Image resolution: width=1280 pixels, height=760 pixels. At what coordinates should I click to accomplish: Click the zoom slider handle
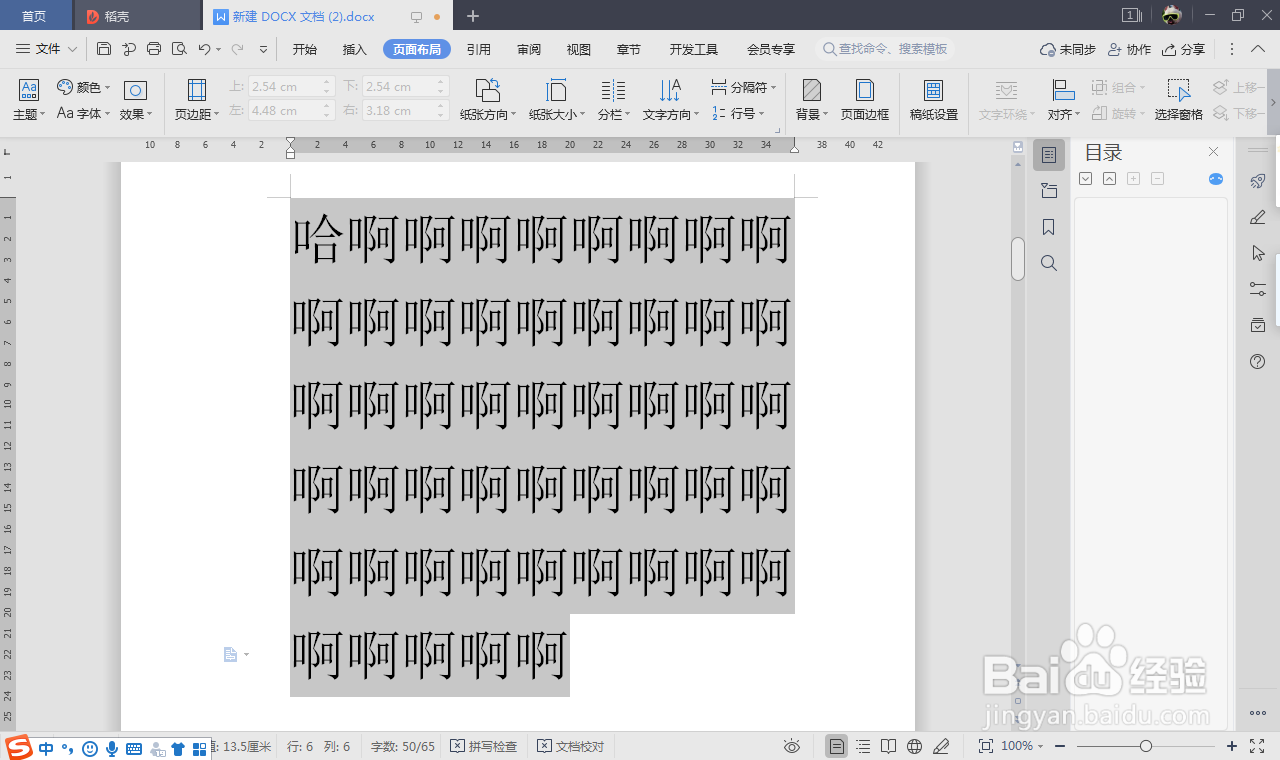pos(1146,746)
